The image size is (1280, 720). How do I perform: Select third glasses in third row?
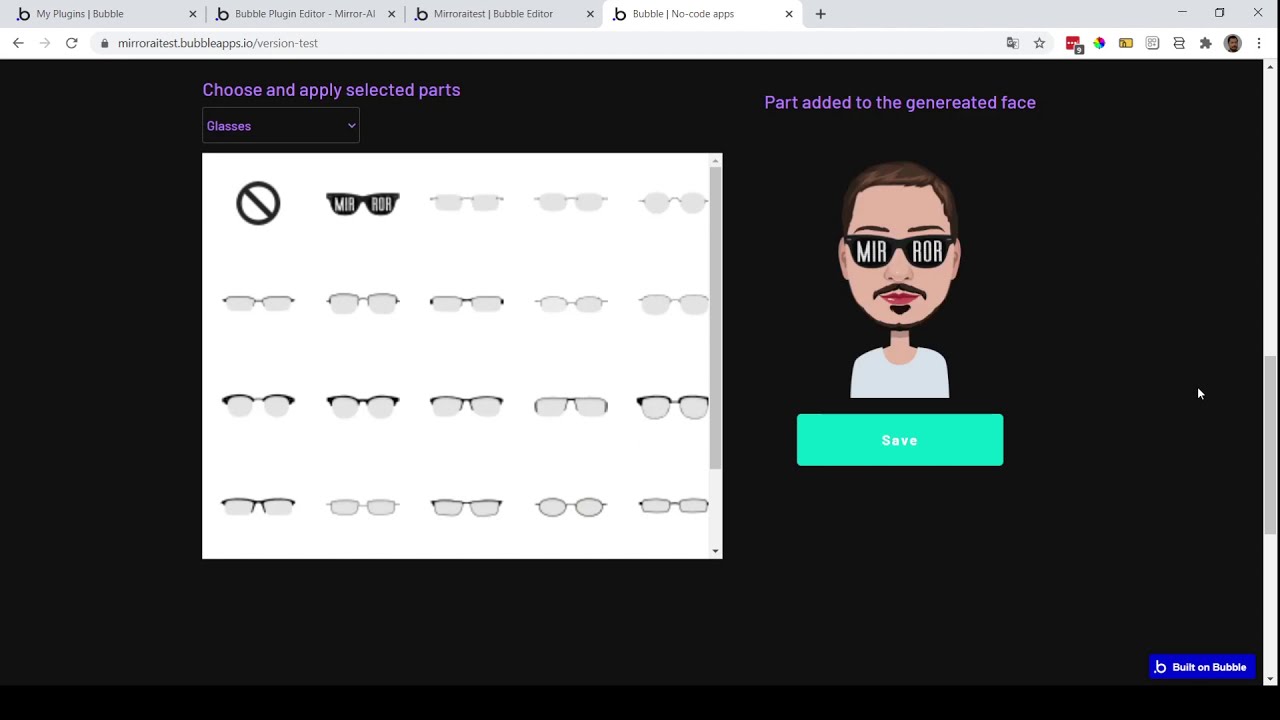click(467, 405)
